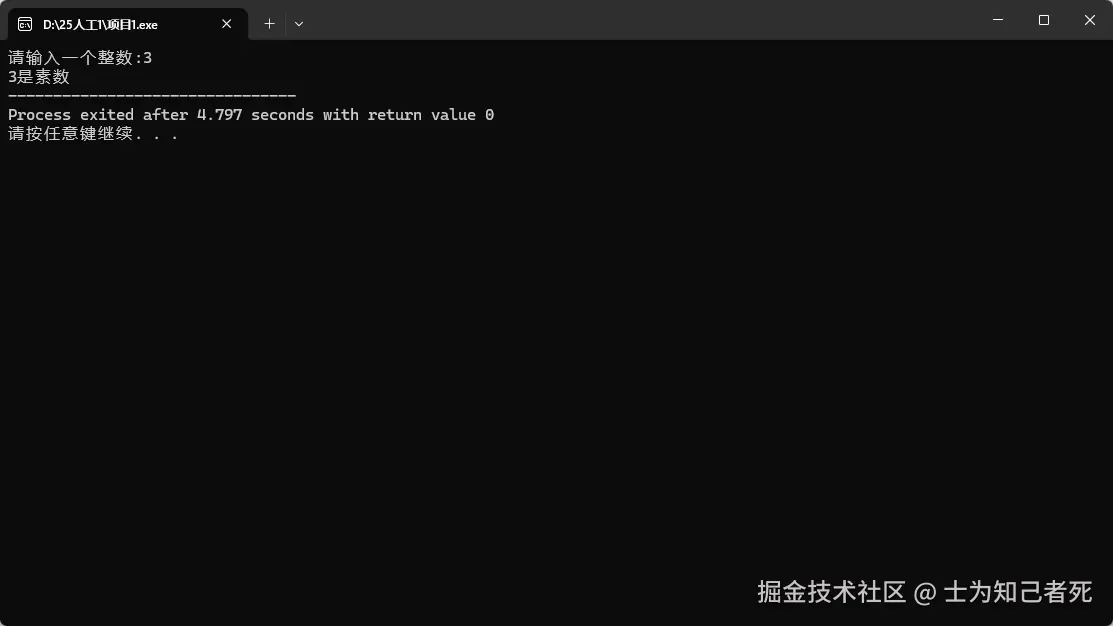This screenshot has width=1113, height=626.
Task: Click the 4.797 seconds value
Action: point(255,115)
